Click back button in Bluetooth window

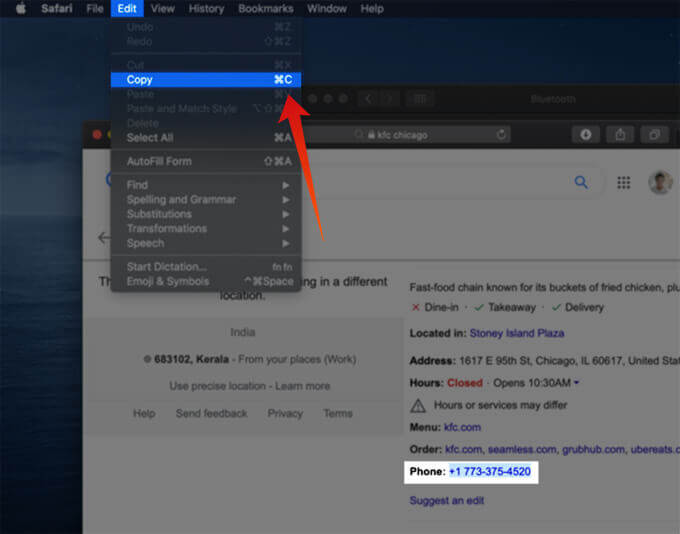coord(369,99)
